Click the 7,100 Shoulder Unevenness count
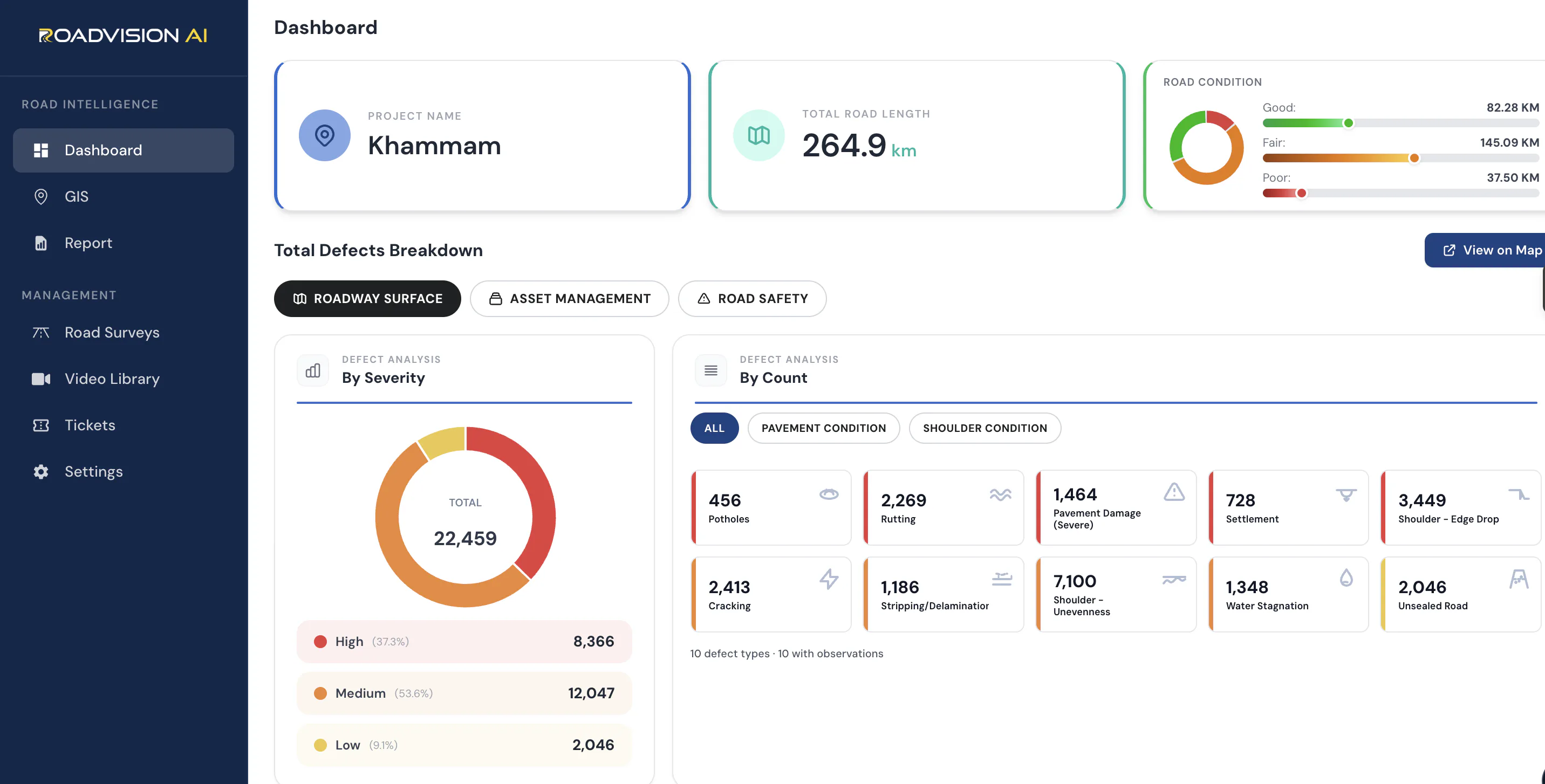Image resolution: width=1545 pixels, height=784 pixels. (1074, 581)
